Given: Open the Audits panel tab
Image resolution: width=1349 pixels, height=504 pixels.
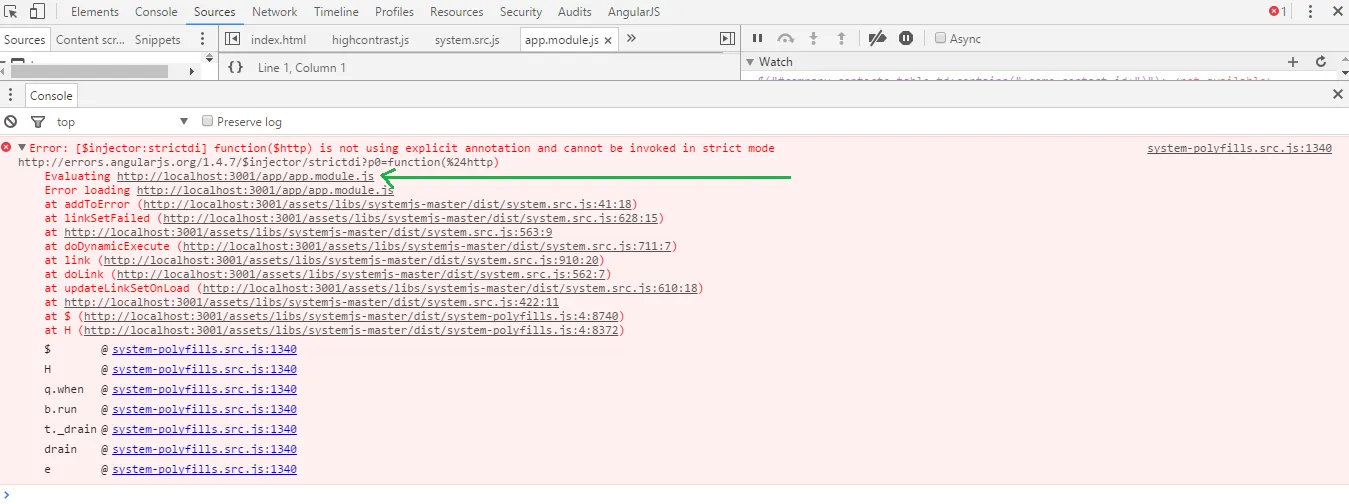Looking at the screenshot, I should pos(574,12).
